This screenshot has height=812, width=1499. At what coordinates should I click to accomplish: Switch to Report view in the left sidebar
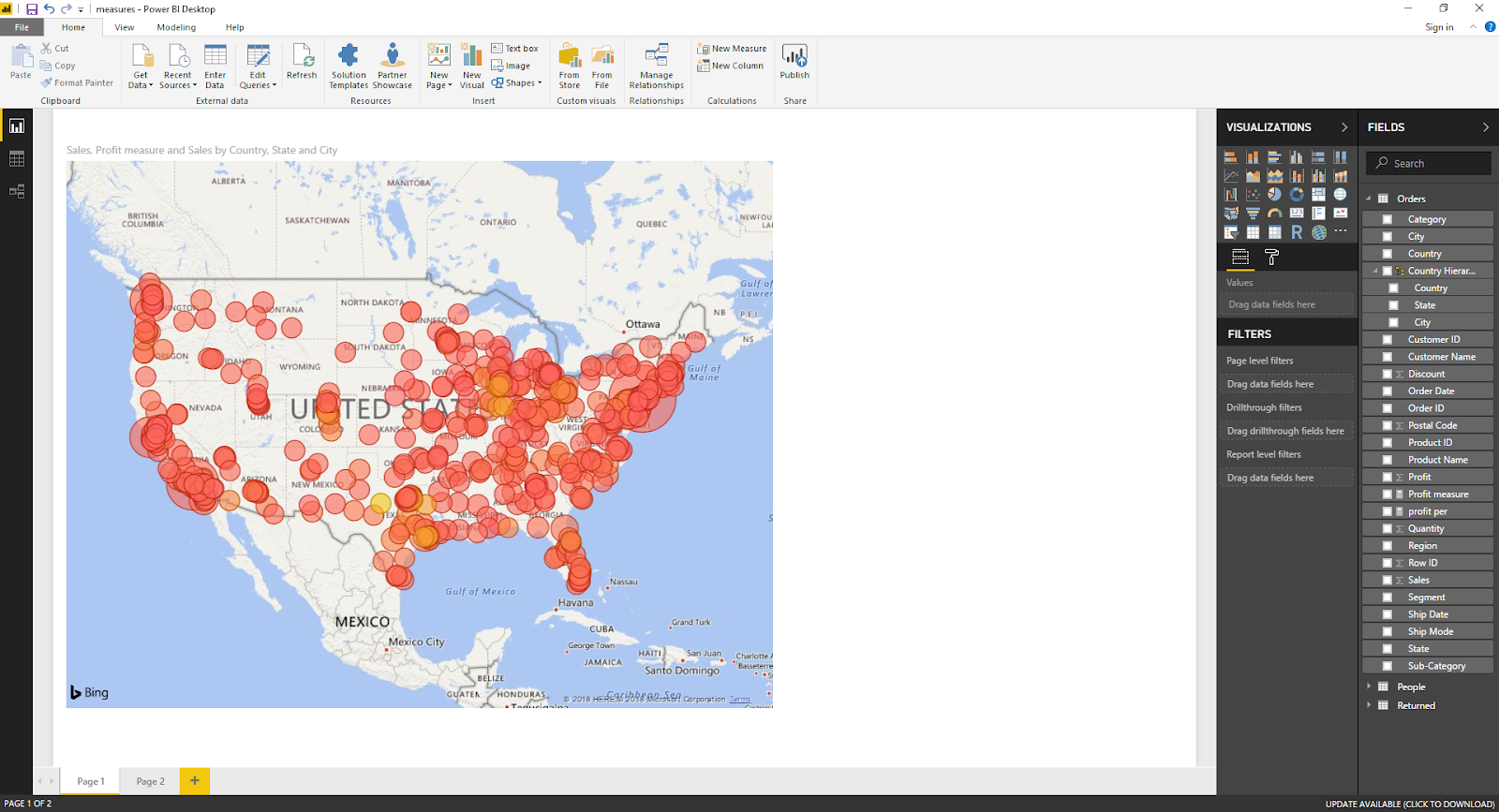point(17,126)
